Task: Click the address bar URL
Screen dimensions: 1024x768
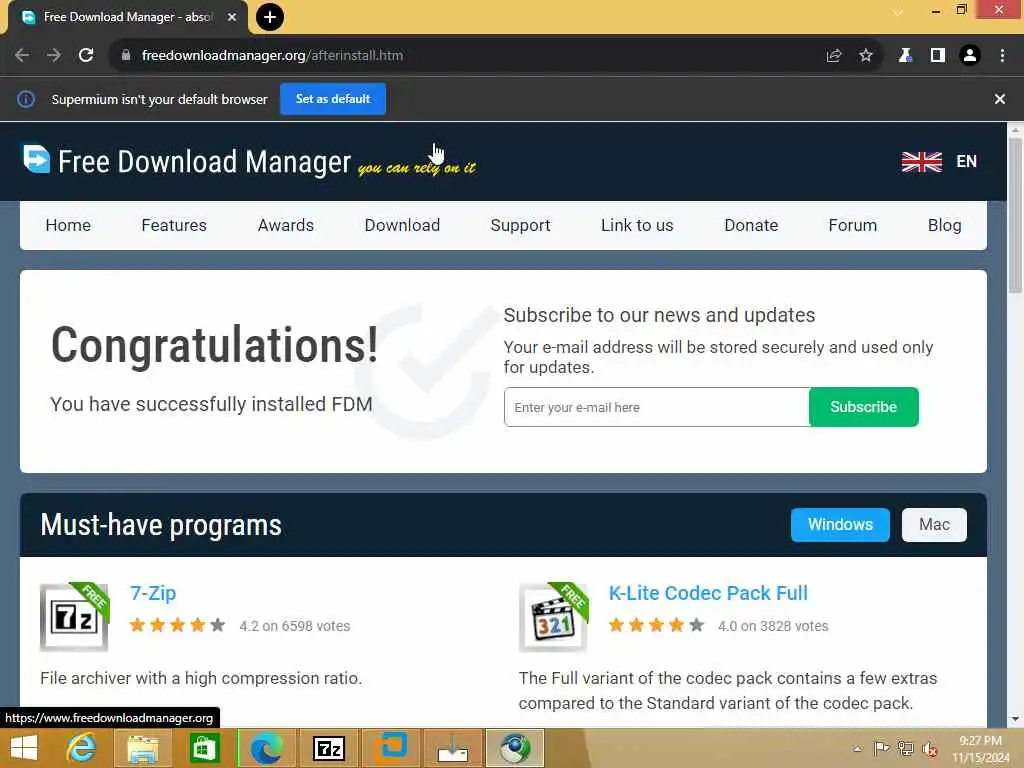Action: click(x=272, y=56)
